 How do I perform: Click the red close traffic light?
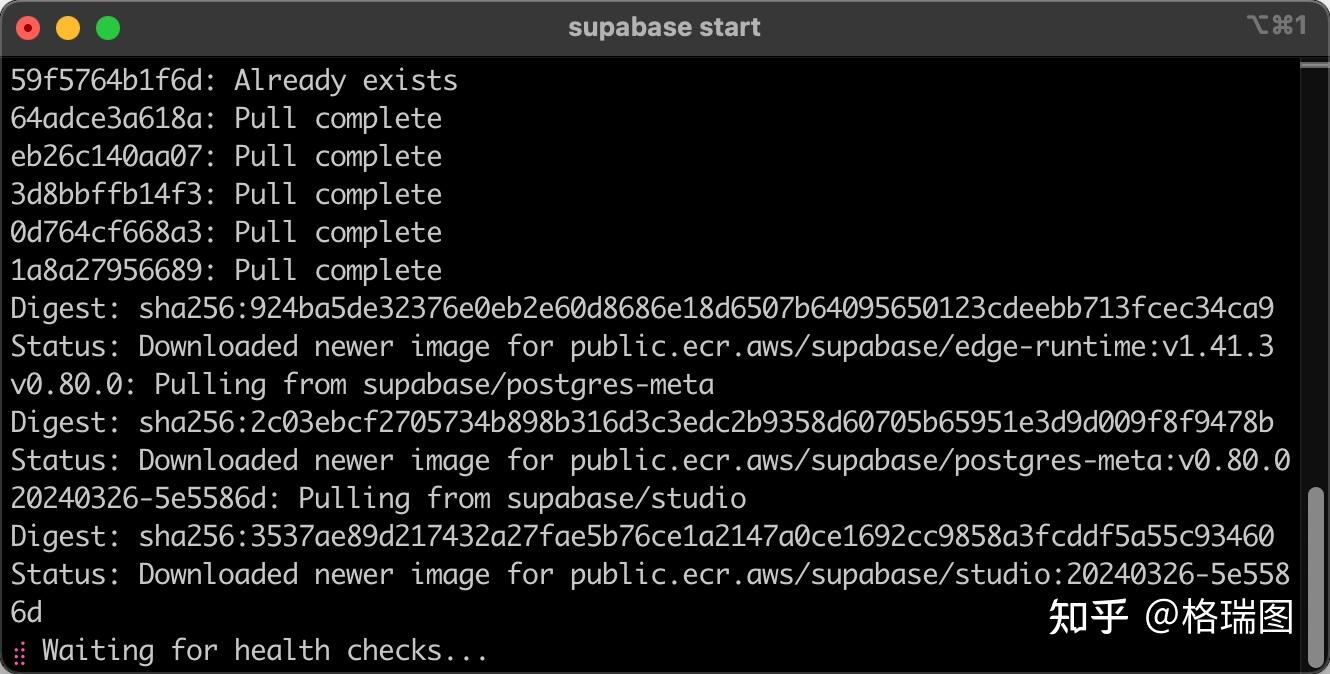point(28,27)
